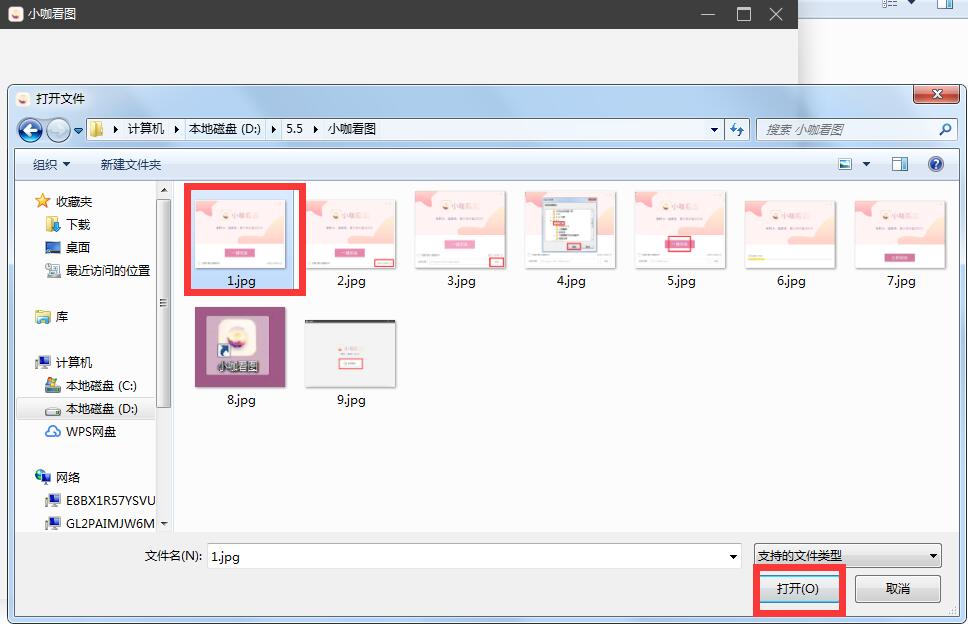Toggle the preview pane icon
This screenshot has height=624, width=968.
tap(900, 164)
